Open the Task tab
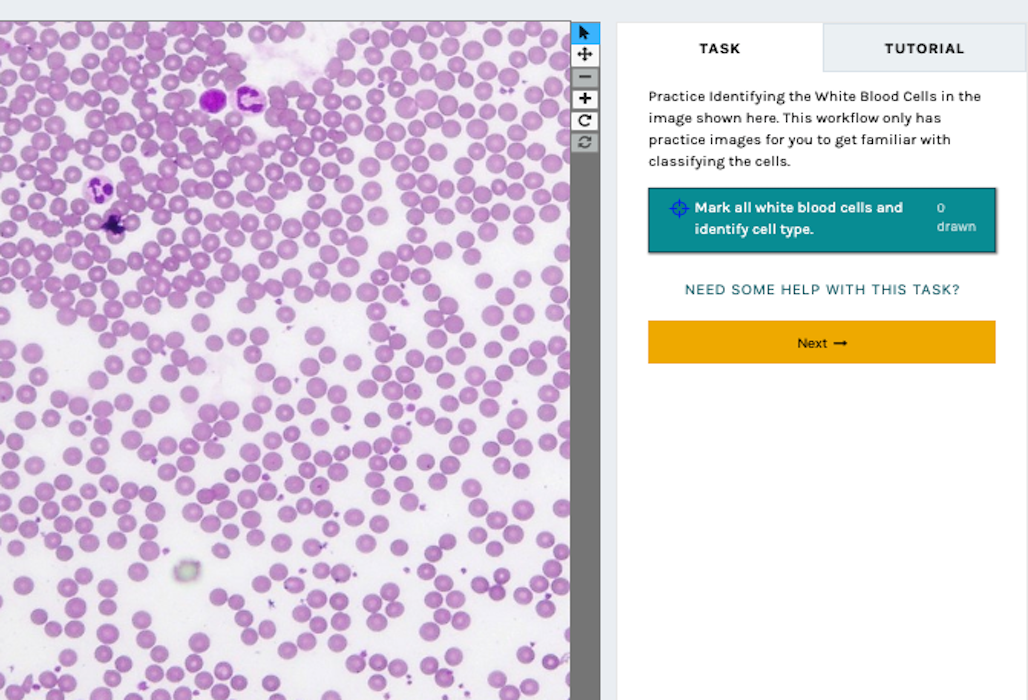Viewport: 1028px width, 700px height. point(720,48)
